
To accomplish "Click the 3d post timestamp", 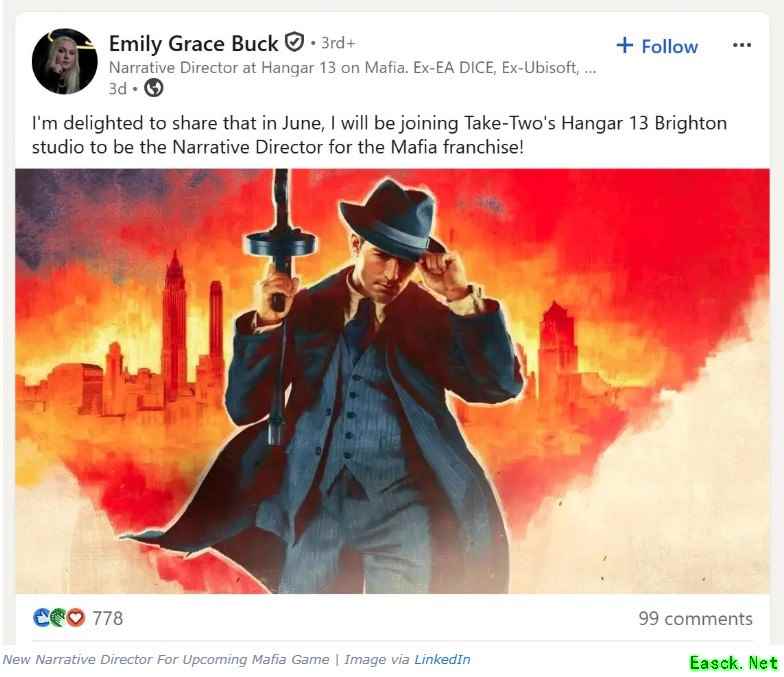I will tap(118, 88).
